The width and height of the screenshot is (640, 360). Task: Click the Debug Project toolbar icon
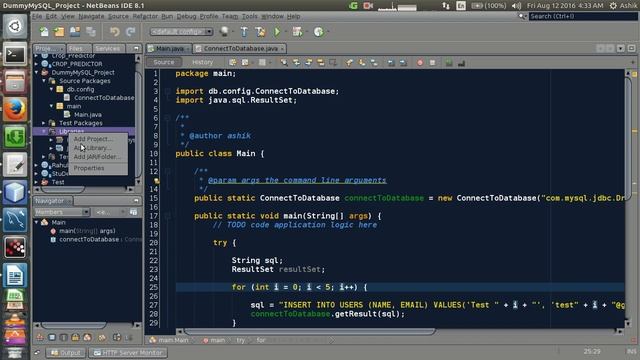click(x=298, y=31)
